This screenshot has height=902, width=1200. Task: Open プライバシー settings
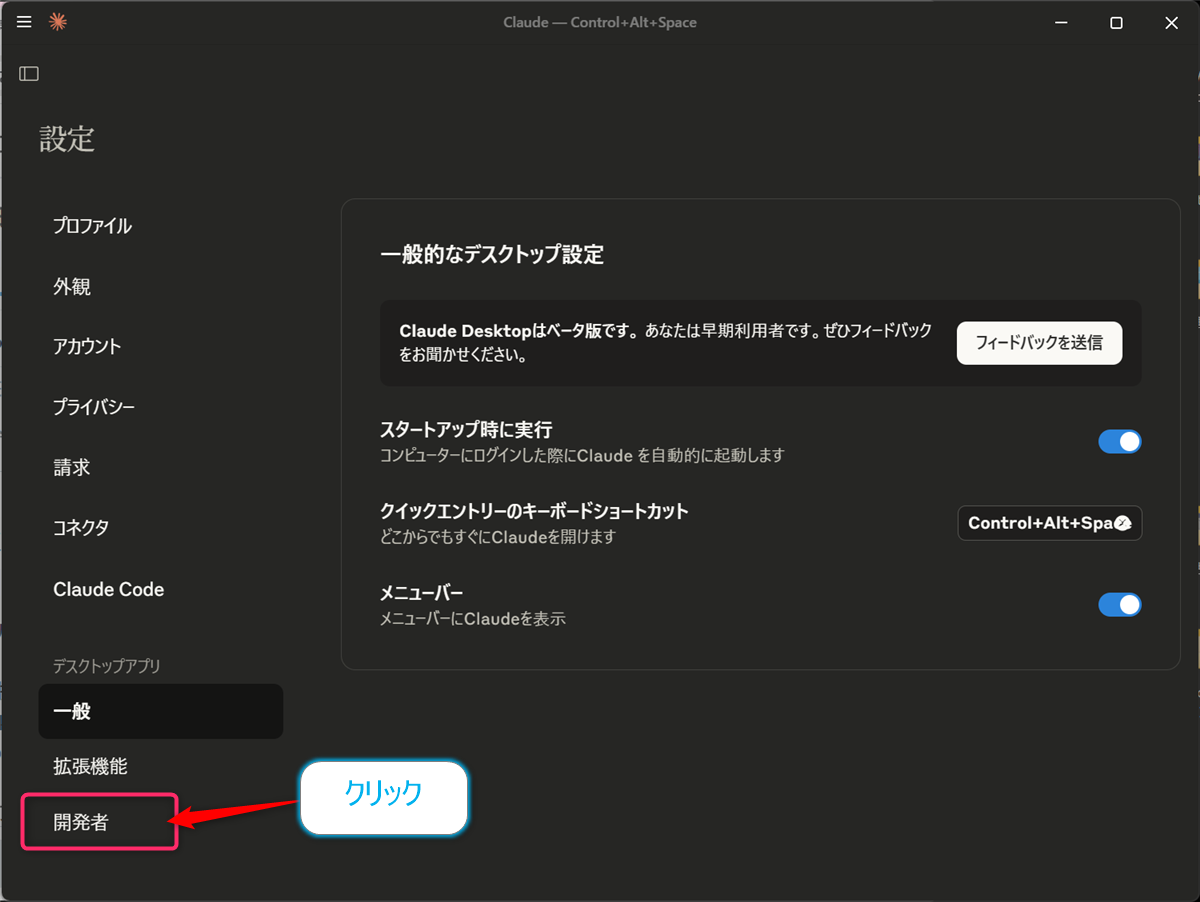(94, 407)
